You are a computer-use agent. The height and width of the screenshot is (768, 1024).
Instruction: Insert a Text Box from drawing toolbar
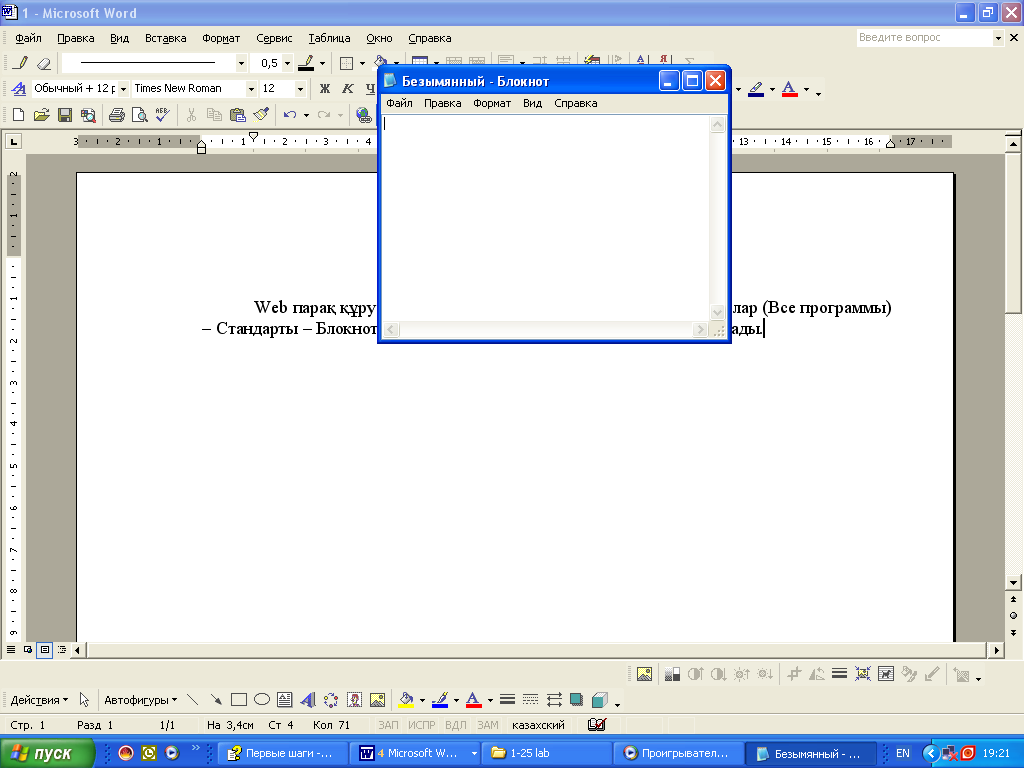click(285, 699)
